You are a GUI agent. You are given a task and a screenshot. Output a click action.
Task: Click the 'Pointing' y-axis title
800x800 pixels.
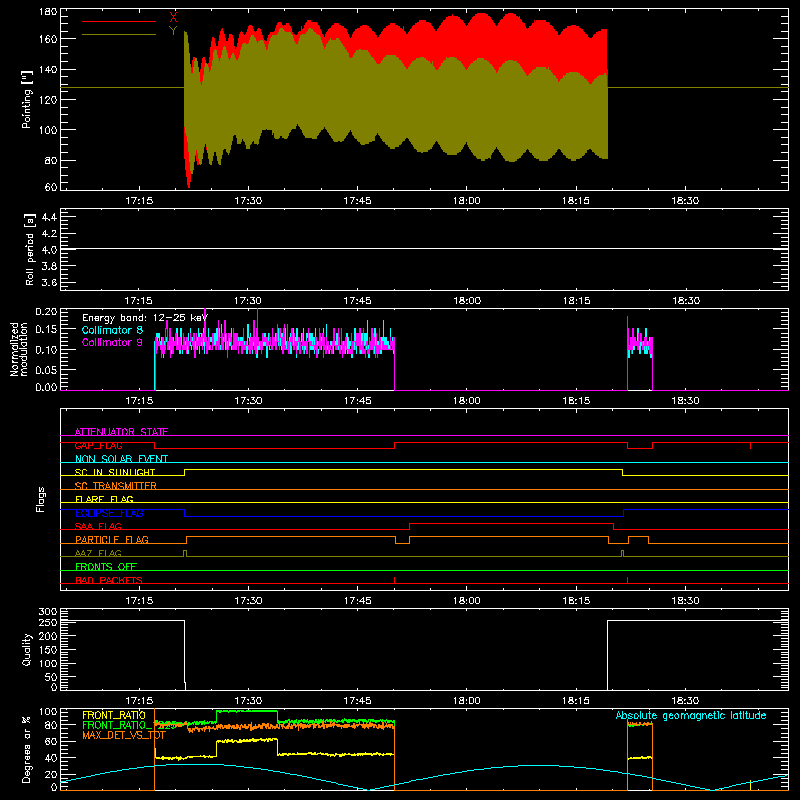[x=27, y=99]
